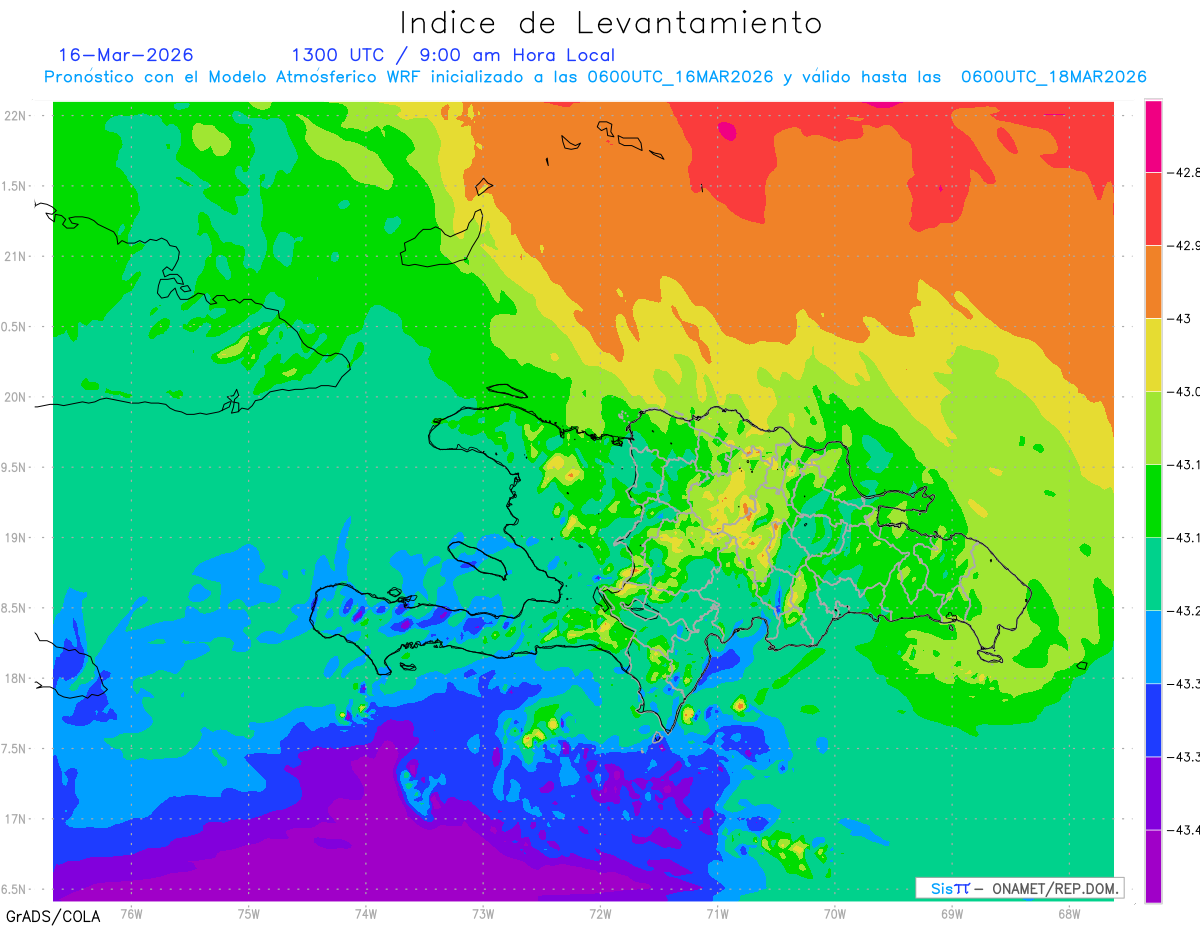The width and height of the screenshot is (1200, 927).
Task: Click the '73W' longitude label
Action: coord(483,914)
